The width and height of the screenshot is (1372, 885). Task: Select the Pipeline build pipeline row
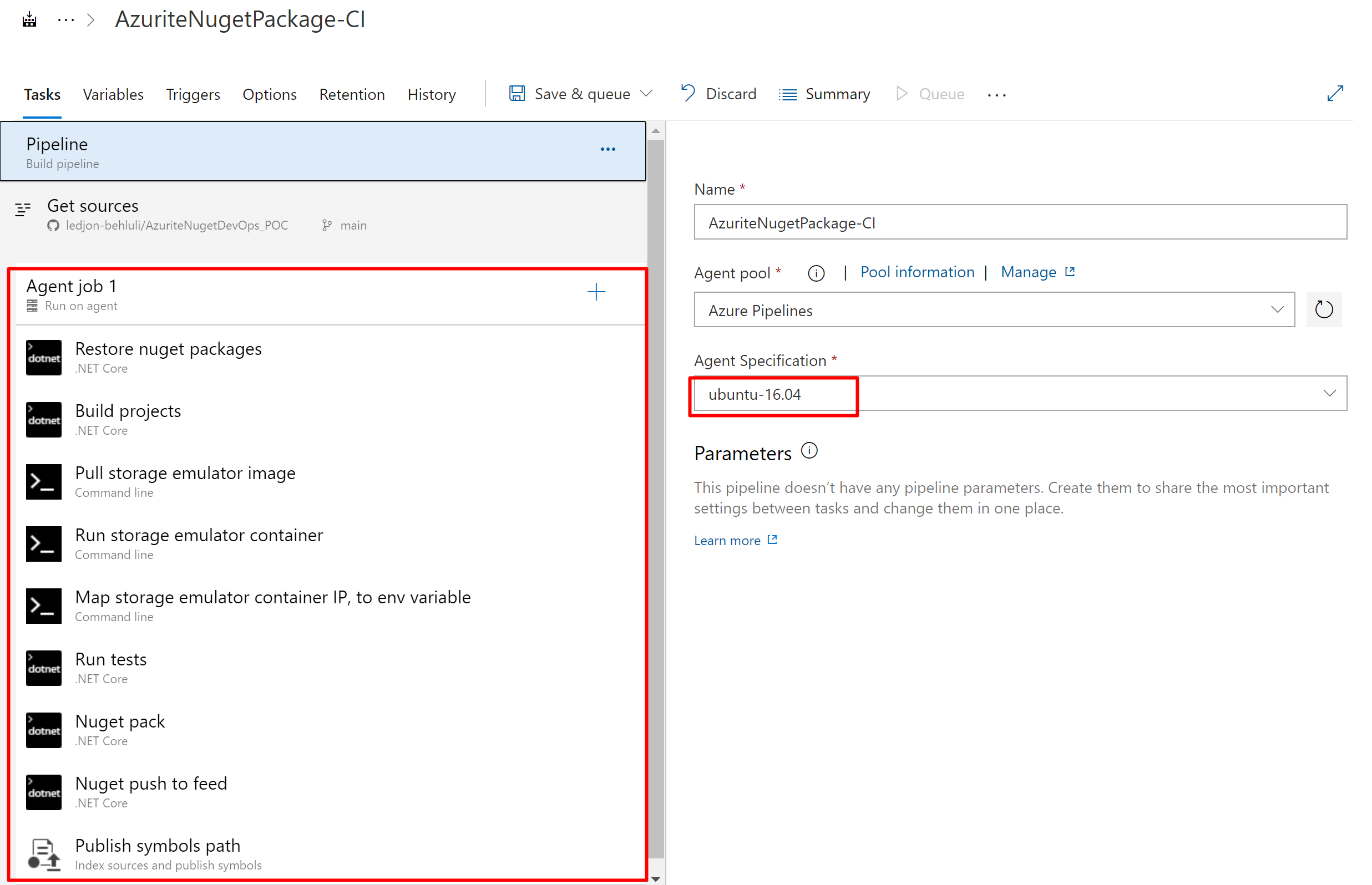[x=323, y=152]
